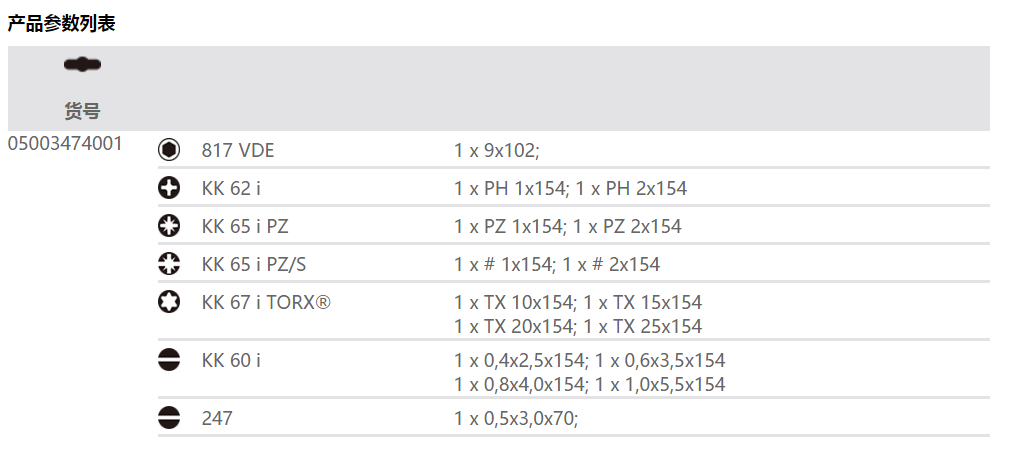
Task: Click the Phillips icon beside KK 62 i
Action: pos(169,188)
